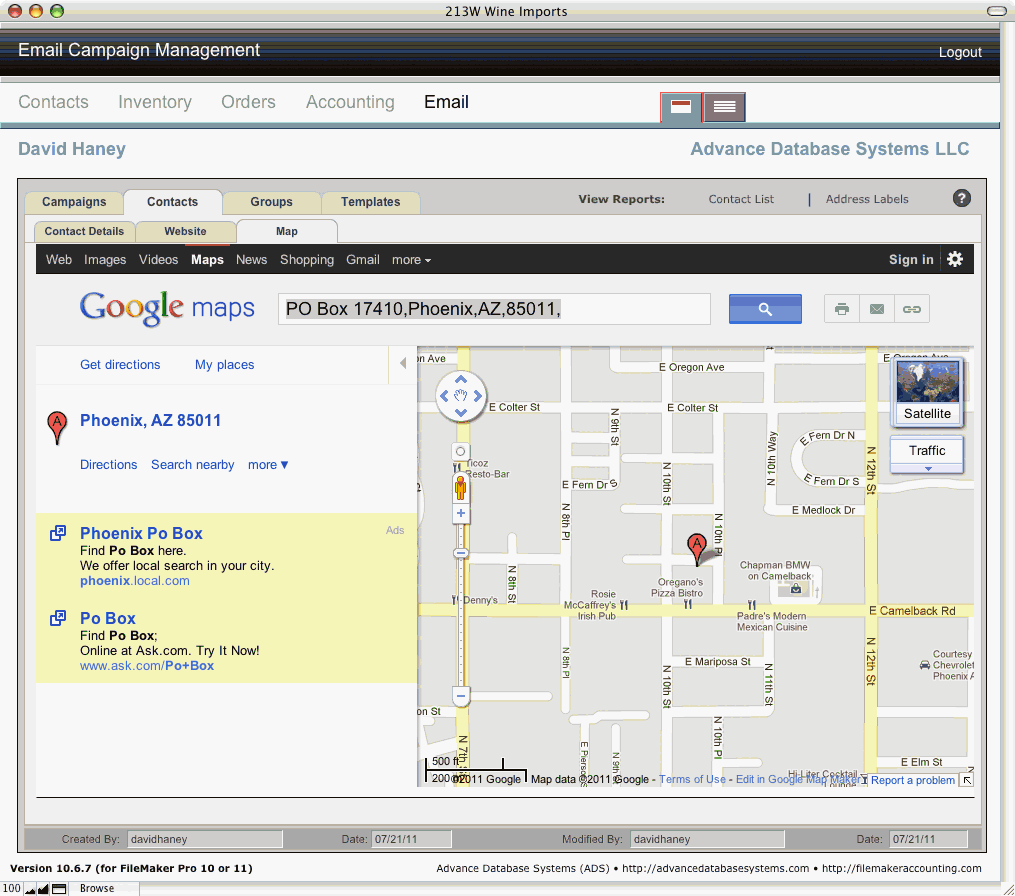Image resolution: width=1015 pixels, height=896 pixels.
Task: Open Terms of Use link
Action: click(x=692, y=779)
